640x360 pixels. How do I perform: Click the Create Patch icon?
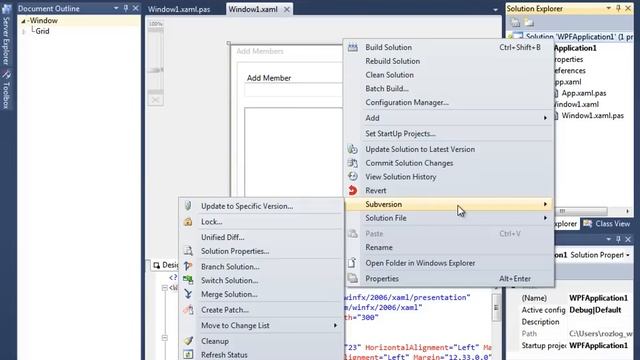point(188,310)
